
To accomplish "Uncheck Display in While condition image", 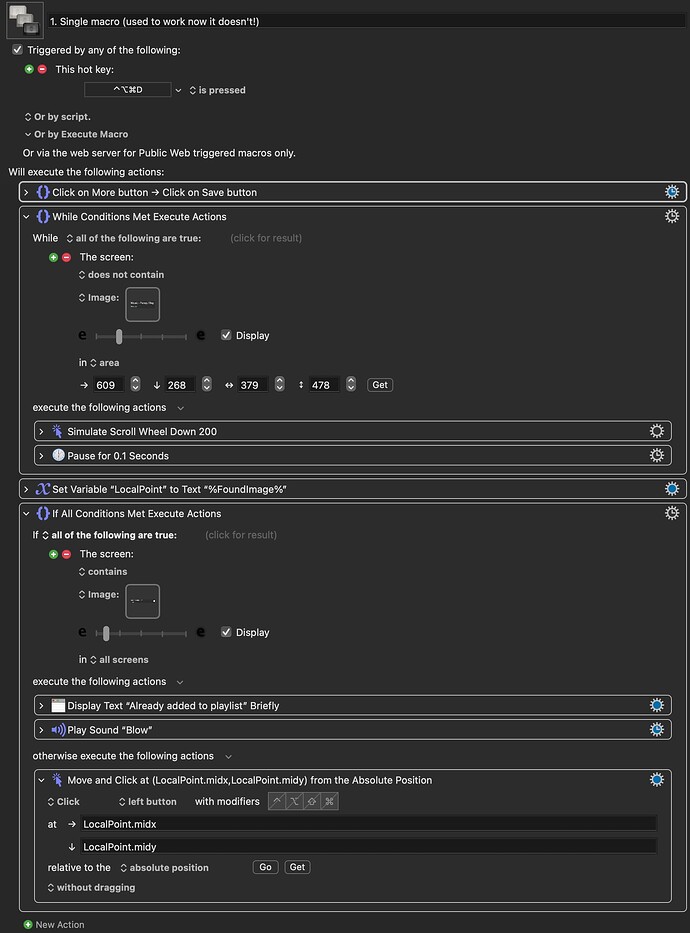I will [227, 336].
